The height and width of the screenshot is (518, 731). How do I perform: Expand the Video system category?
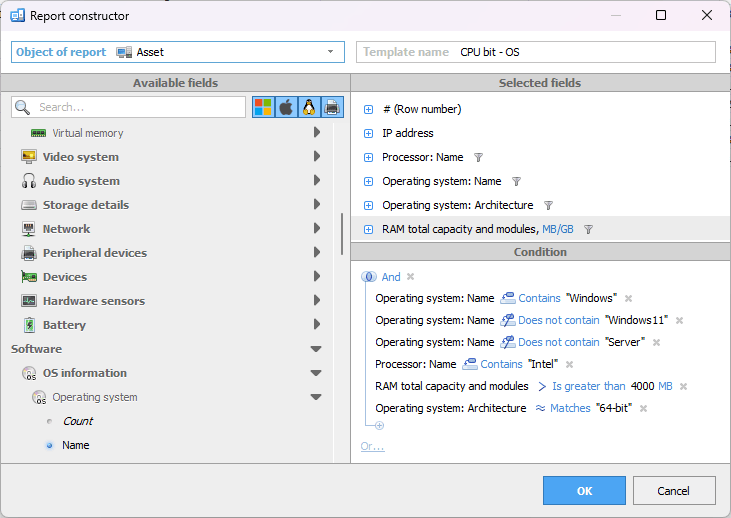[316, 157]
